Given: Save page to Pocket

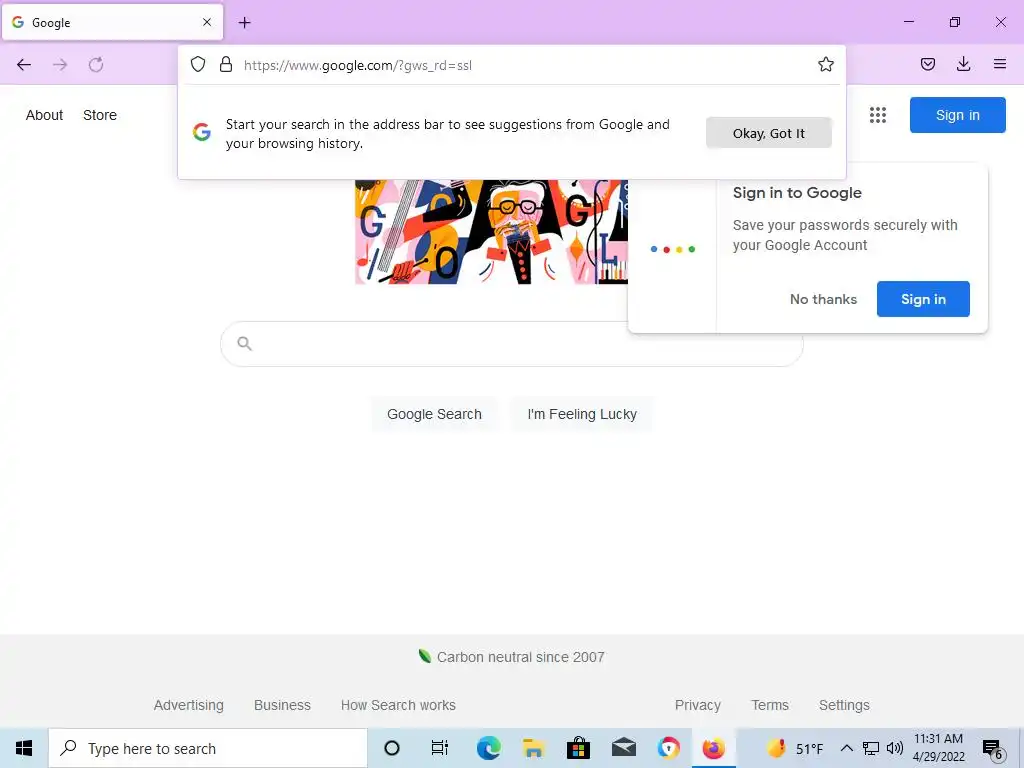Looking at the screenshot, I should tap(927, 64).
